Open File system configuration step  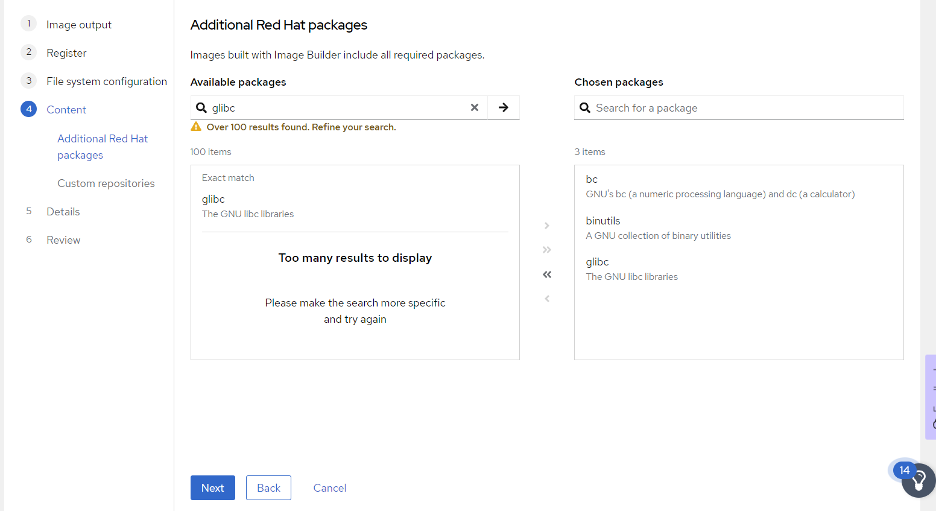(107, 81)
